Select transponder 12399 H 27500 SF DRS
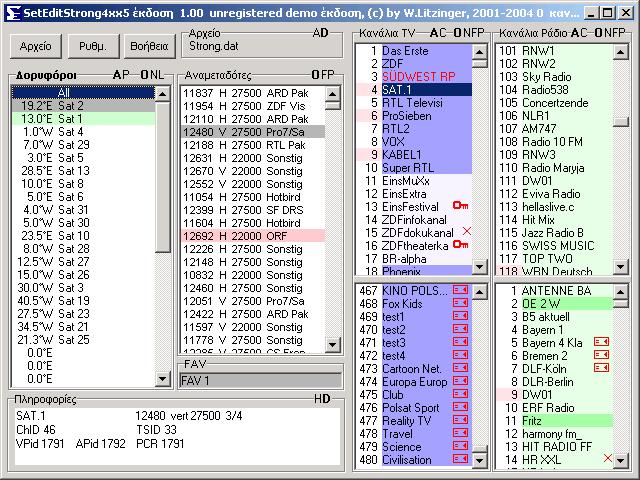640x480 pixels. (x=253, y=210)
